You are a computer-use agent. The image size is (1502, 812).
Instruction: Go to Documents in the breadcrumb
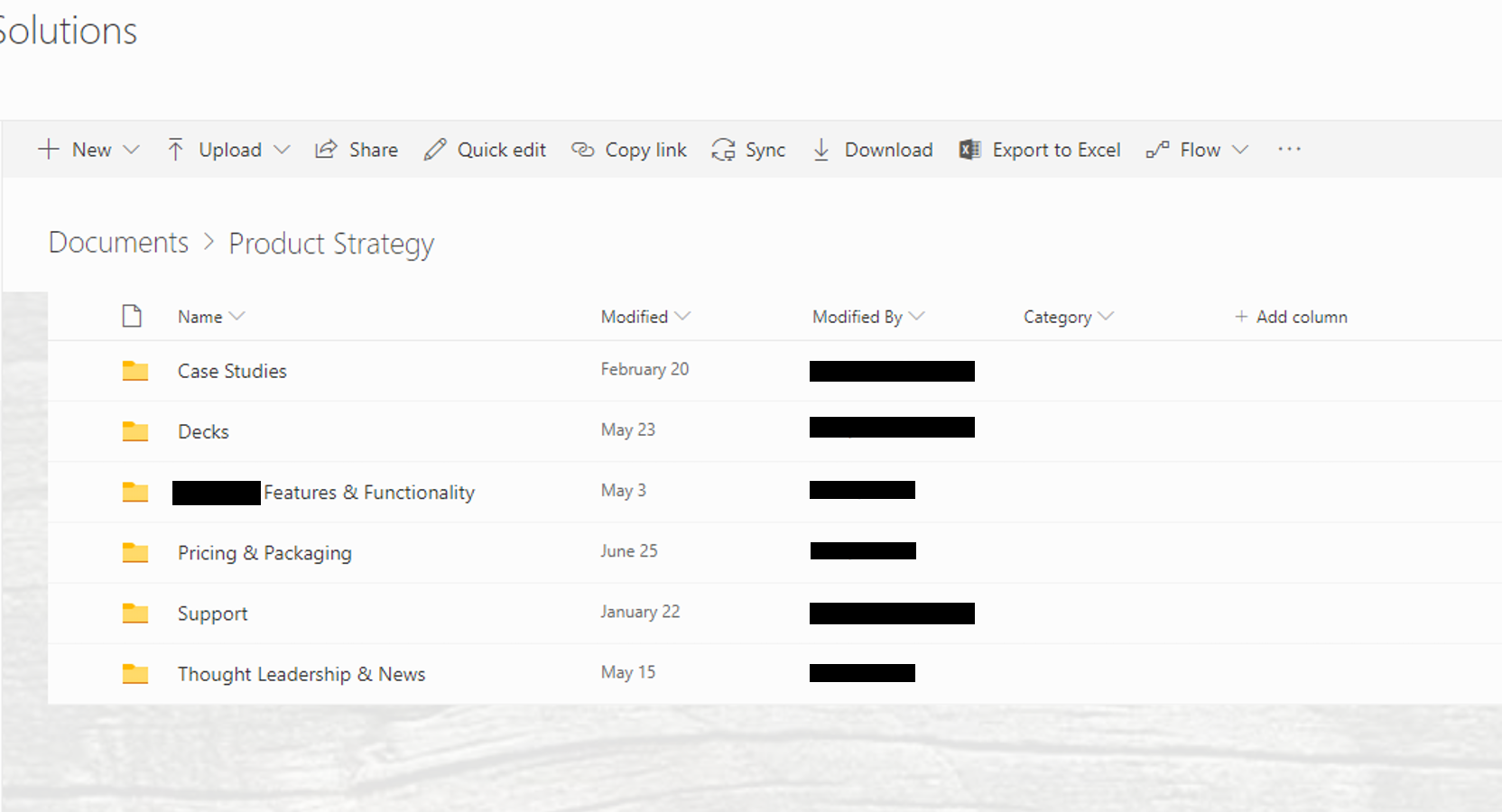(118, 243)
